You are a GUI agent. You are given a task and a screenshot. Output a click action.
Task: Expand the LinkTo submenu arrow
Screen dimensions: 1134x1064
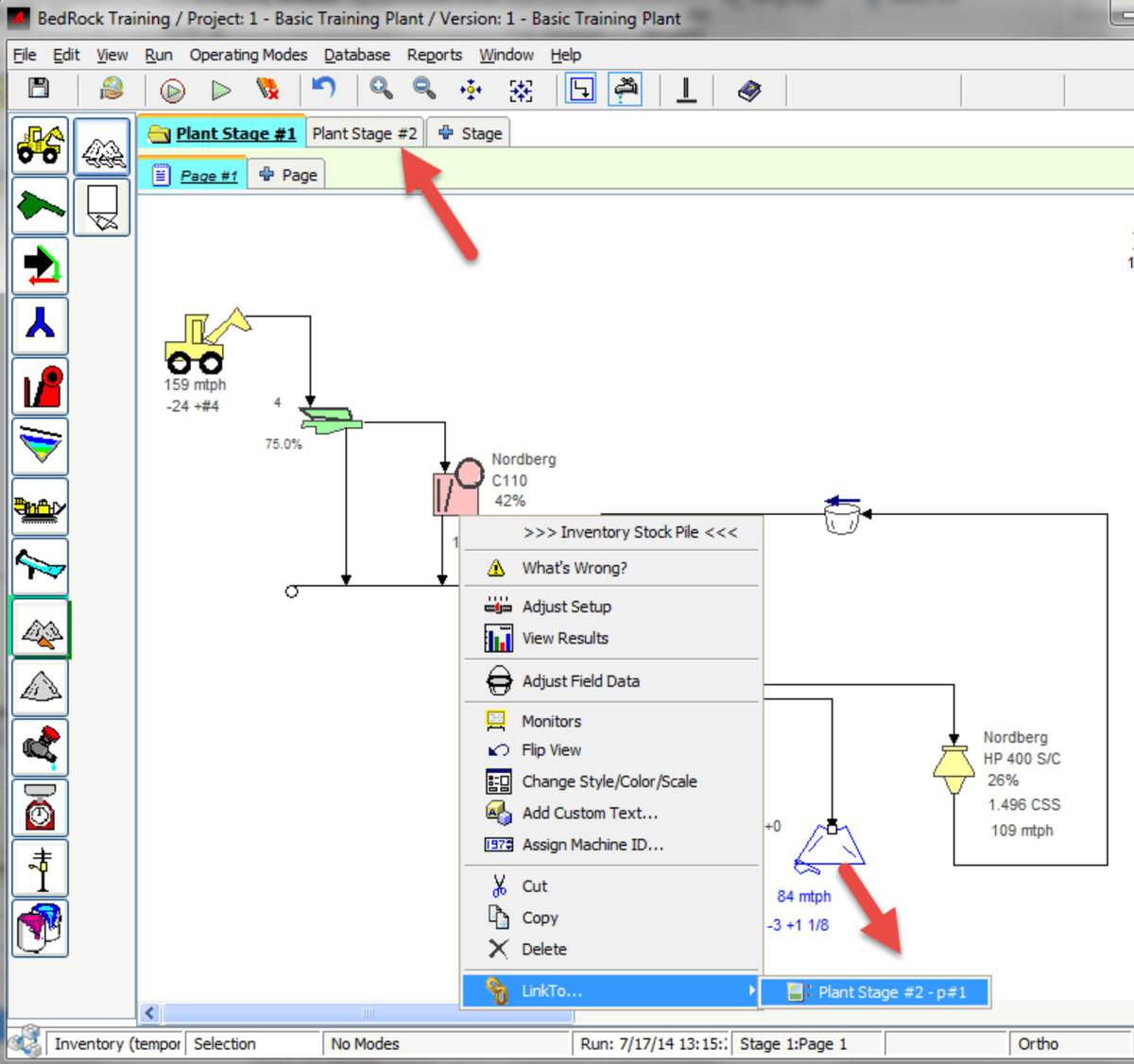(751, 990)
